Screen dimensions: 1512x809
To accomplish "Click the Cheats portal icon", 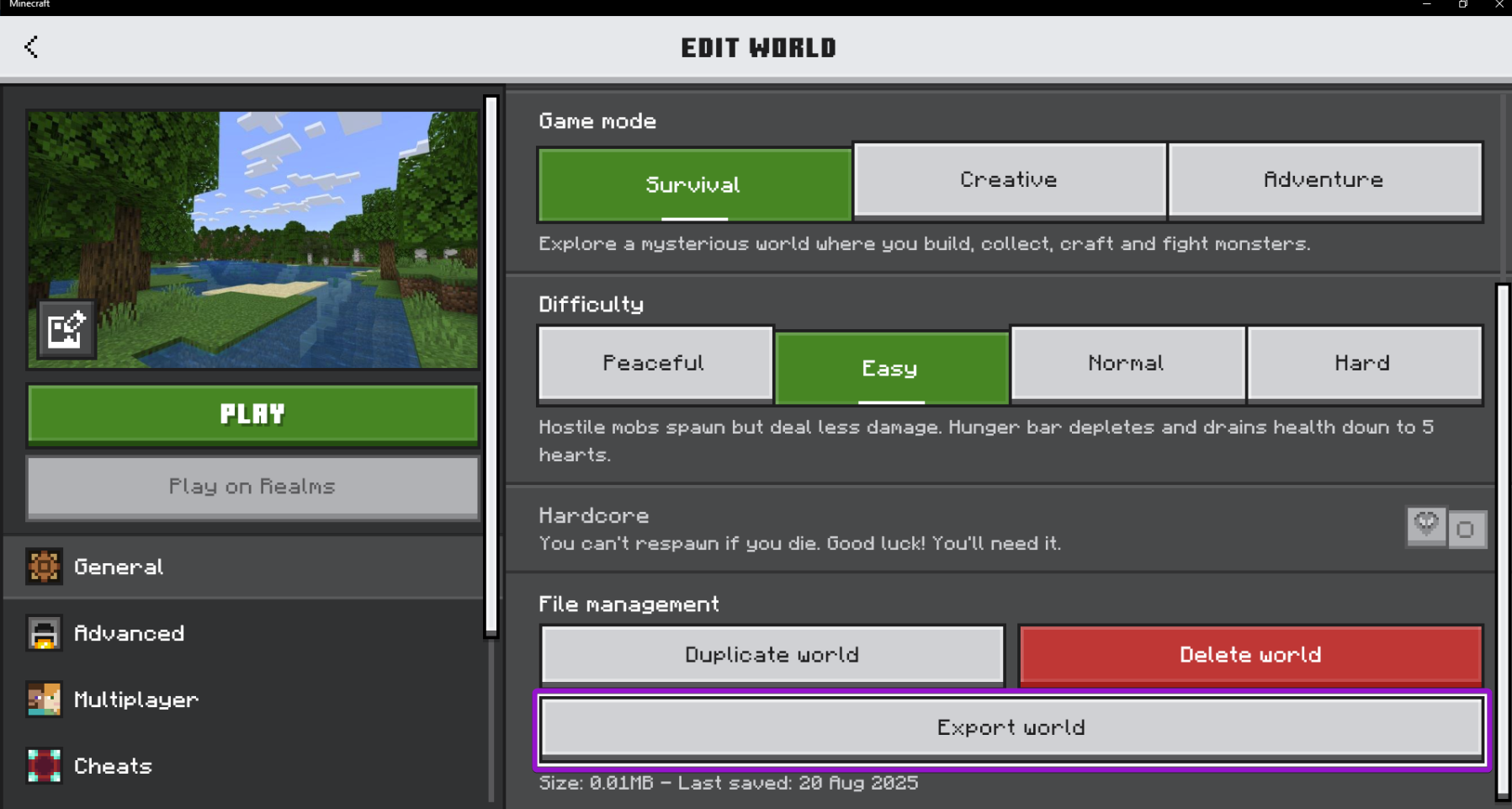I will tap(44, 765).
